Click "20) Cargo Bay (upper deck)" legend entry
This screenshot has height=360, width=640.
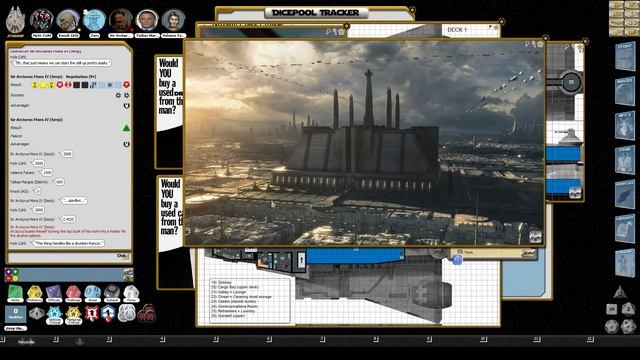pos(236,287)
